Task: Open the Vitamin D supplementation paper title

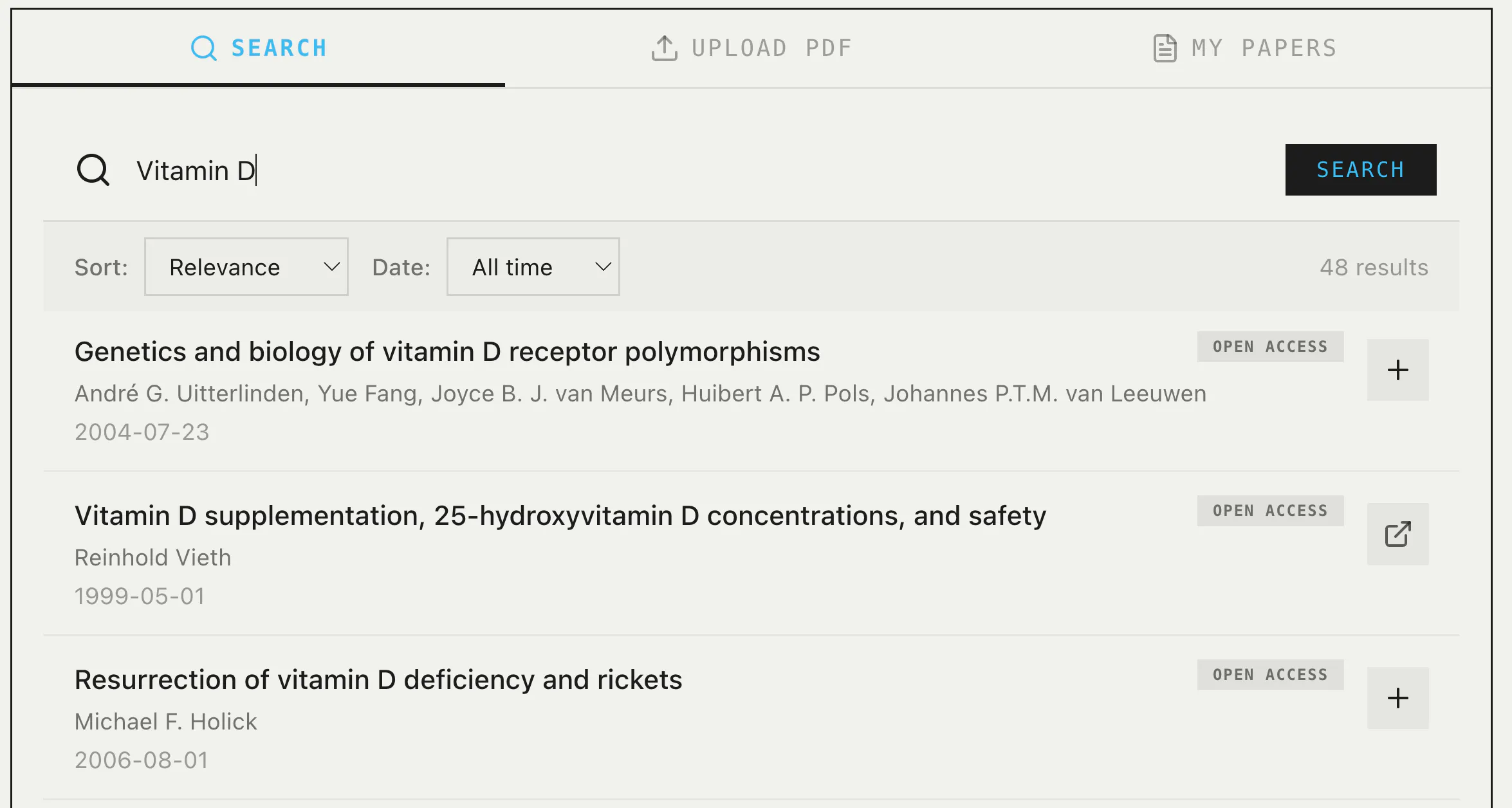Action: point(560,516)
